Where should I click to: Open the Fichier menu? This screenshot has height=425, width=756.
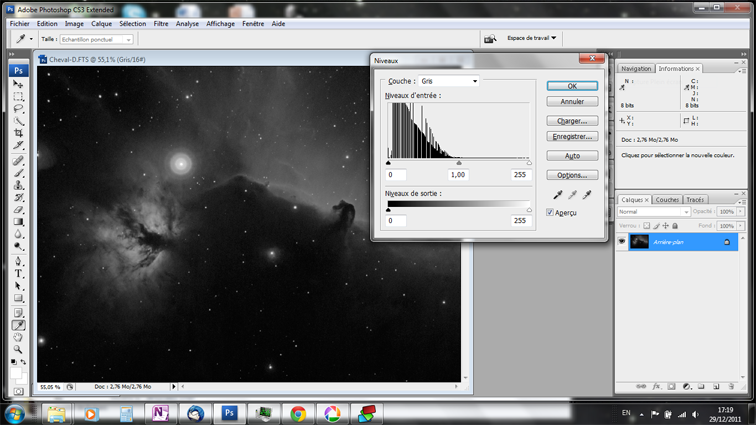tap(19, 24)
